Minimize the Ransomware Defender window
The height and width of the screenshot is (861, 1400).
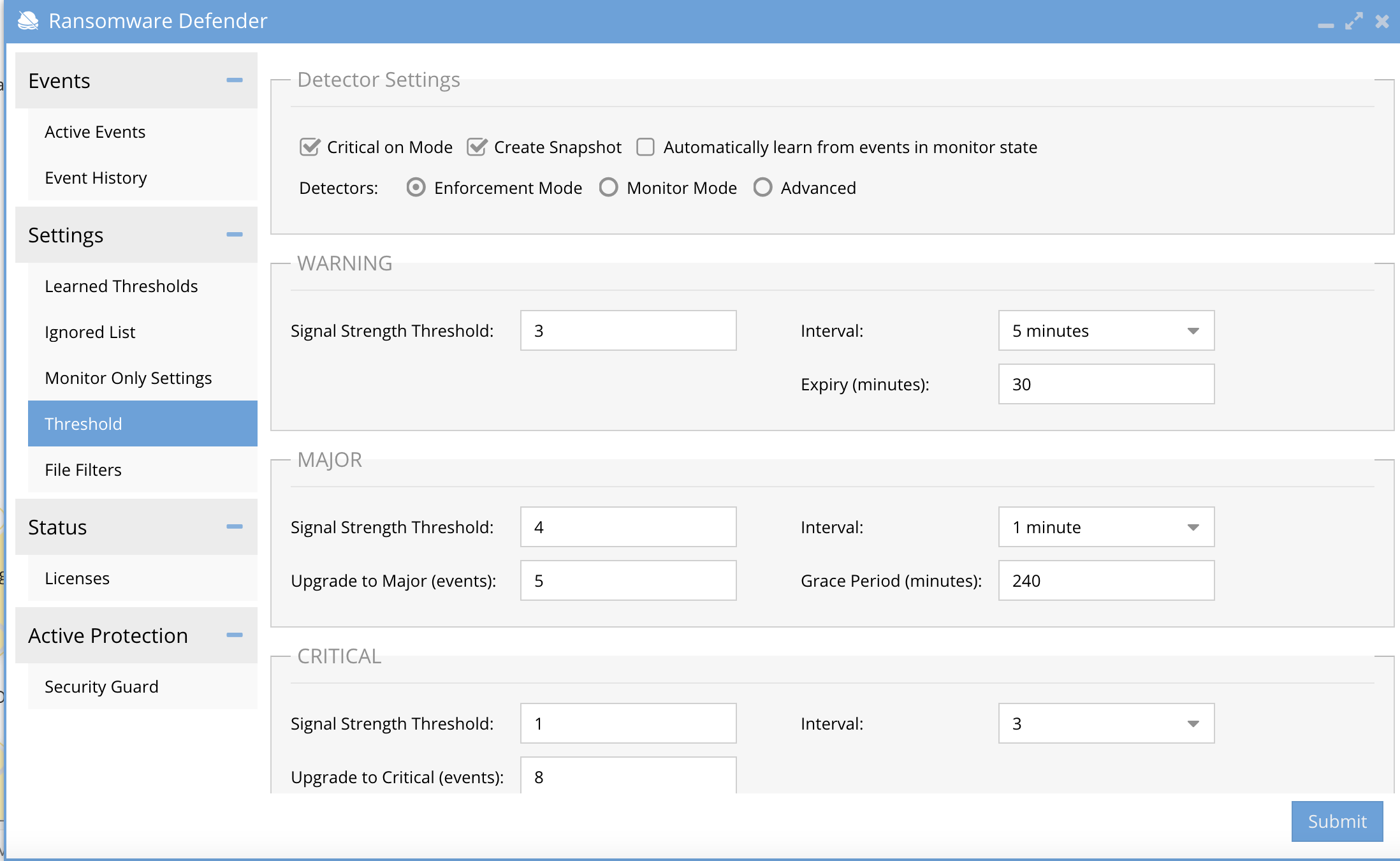pyautogui.click(x=1325, y=25)
